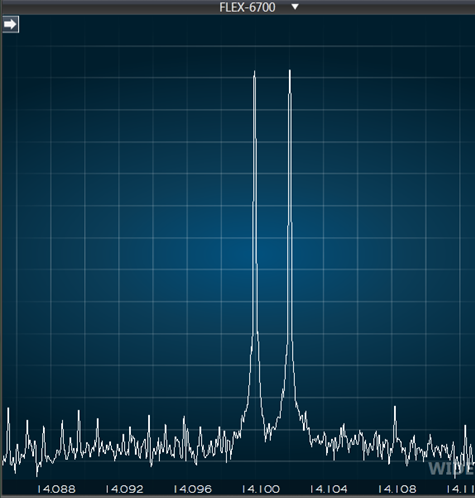Click the FLEX-6700 radio title label

[x=247, y=7]
